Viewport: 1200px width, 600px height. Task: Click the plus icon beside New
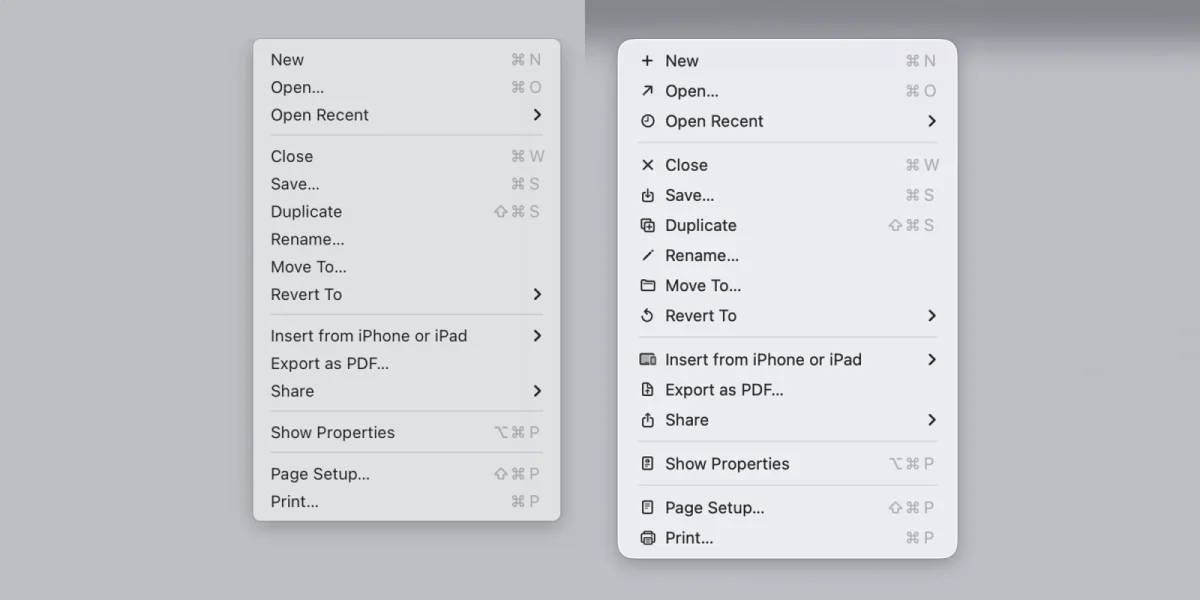(x=648, y=60)
